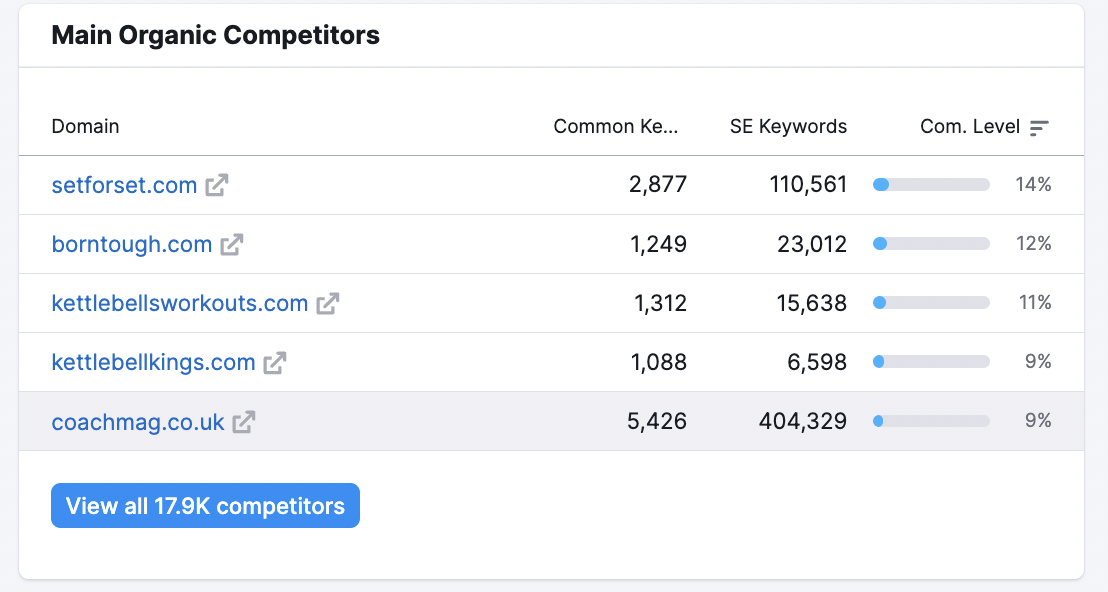Viewport: 1108px width, 592px height.
Task: Select the kettlebellsworkouts.com domain link
Action: pyautogui.click(x=180, y=303)
